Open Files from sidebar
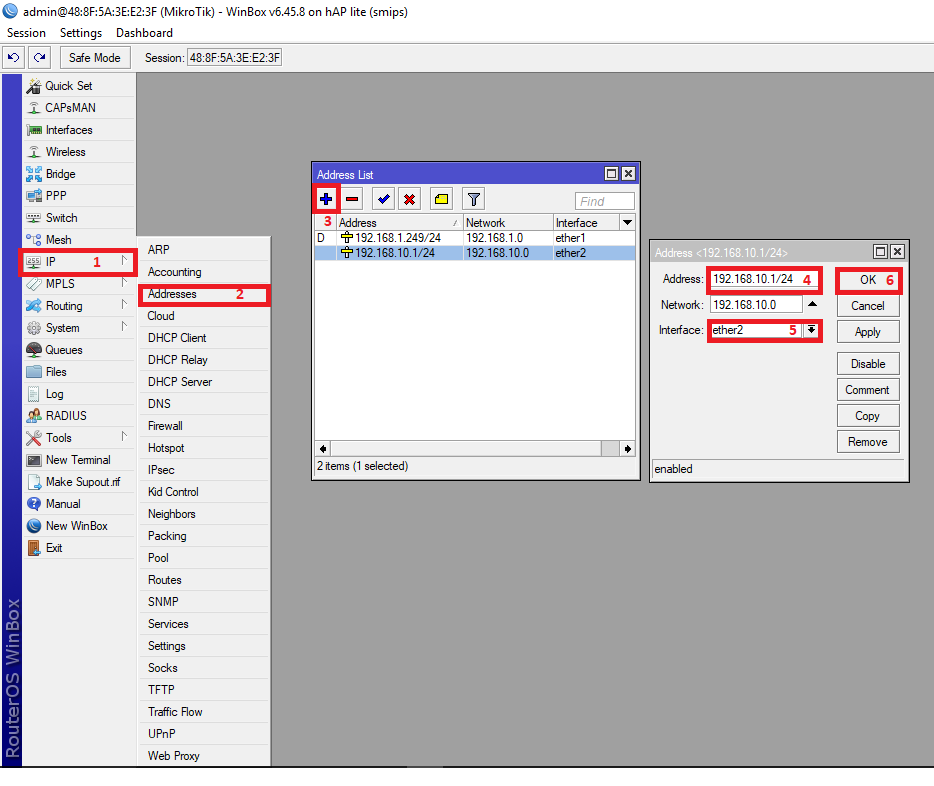The image size is (934, 786). click(79, 372)
